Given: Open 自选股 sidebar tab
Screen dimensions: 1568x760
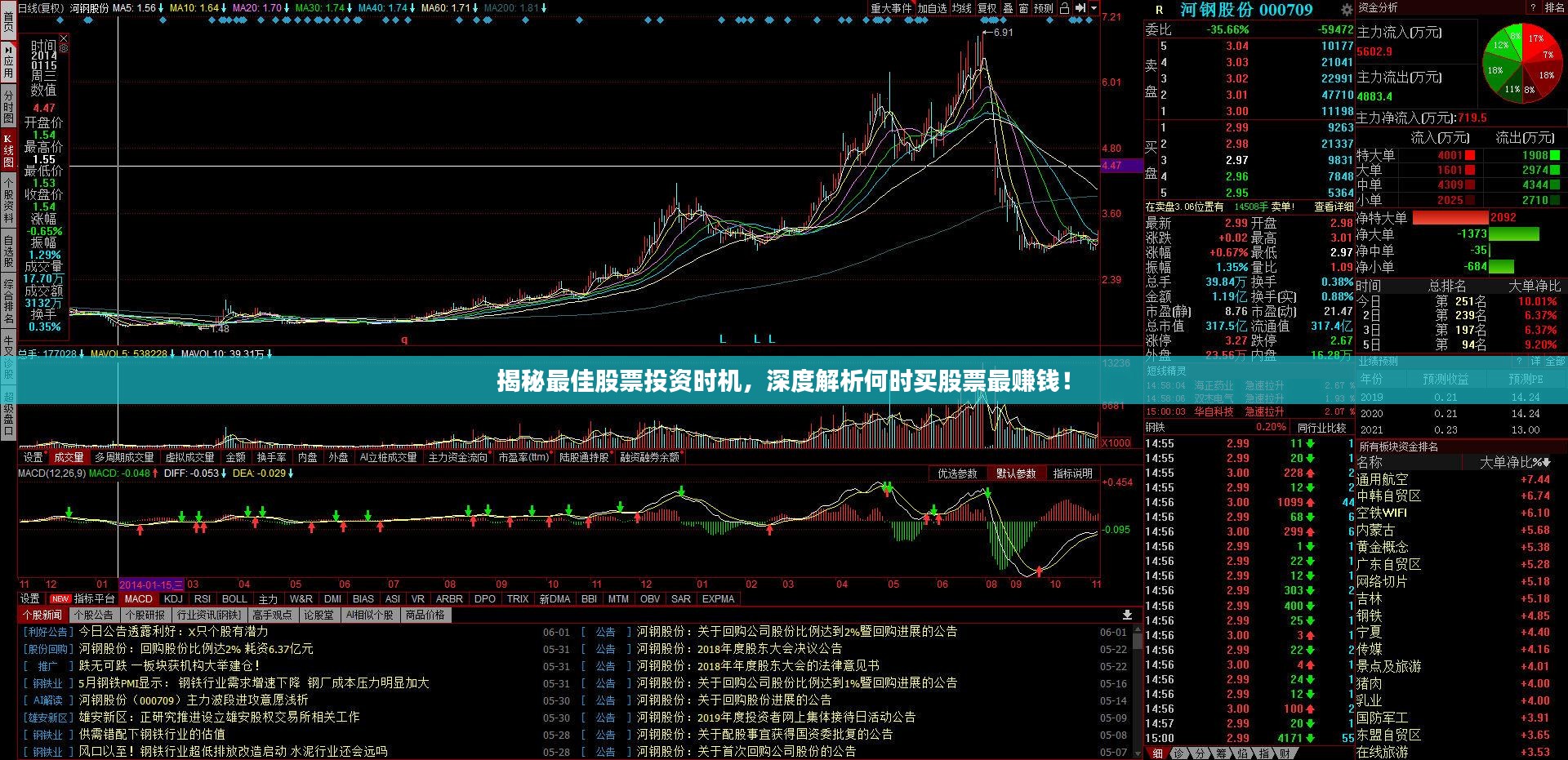Looking at the screenshot, I should point(8,251).
